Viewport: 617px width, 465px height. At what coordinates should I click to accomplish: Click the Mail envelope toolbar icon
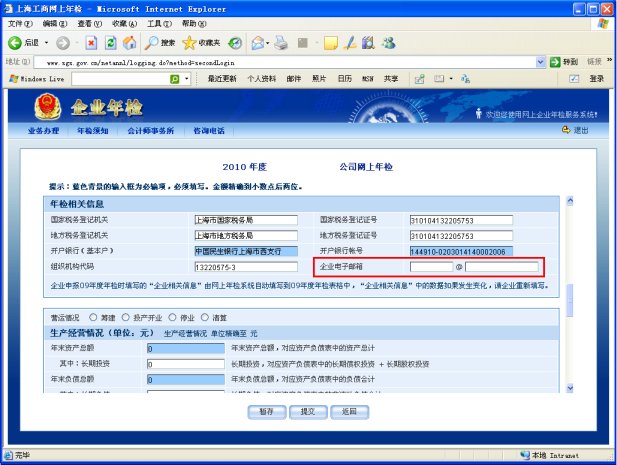258,43
